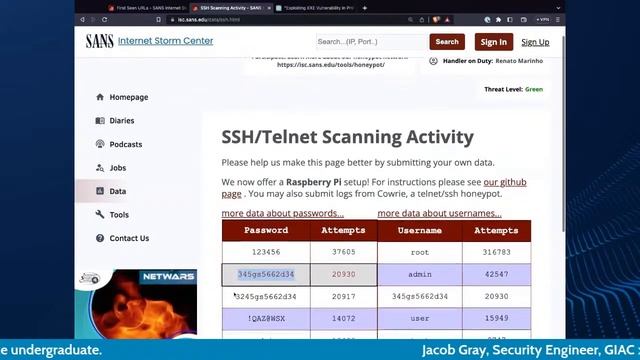Screen dimensions: 640x360
Task: Open the Homepage sidebar item
Action: [129, 97]
